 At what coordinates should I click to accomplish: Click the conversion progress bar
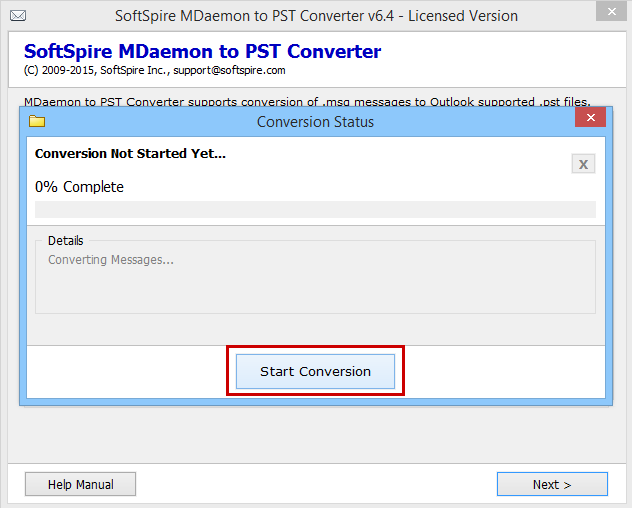click(315, 209)
